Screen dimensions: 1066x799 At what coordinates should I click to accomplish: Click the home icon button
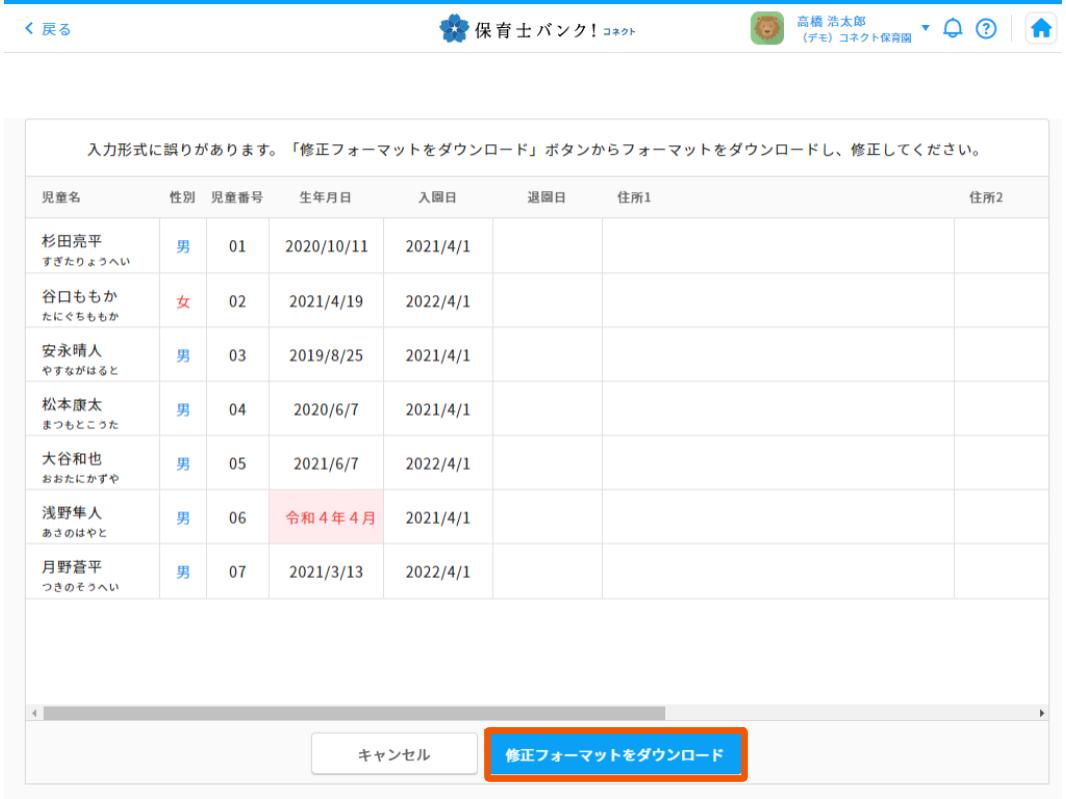pos(1041,29)
